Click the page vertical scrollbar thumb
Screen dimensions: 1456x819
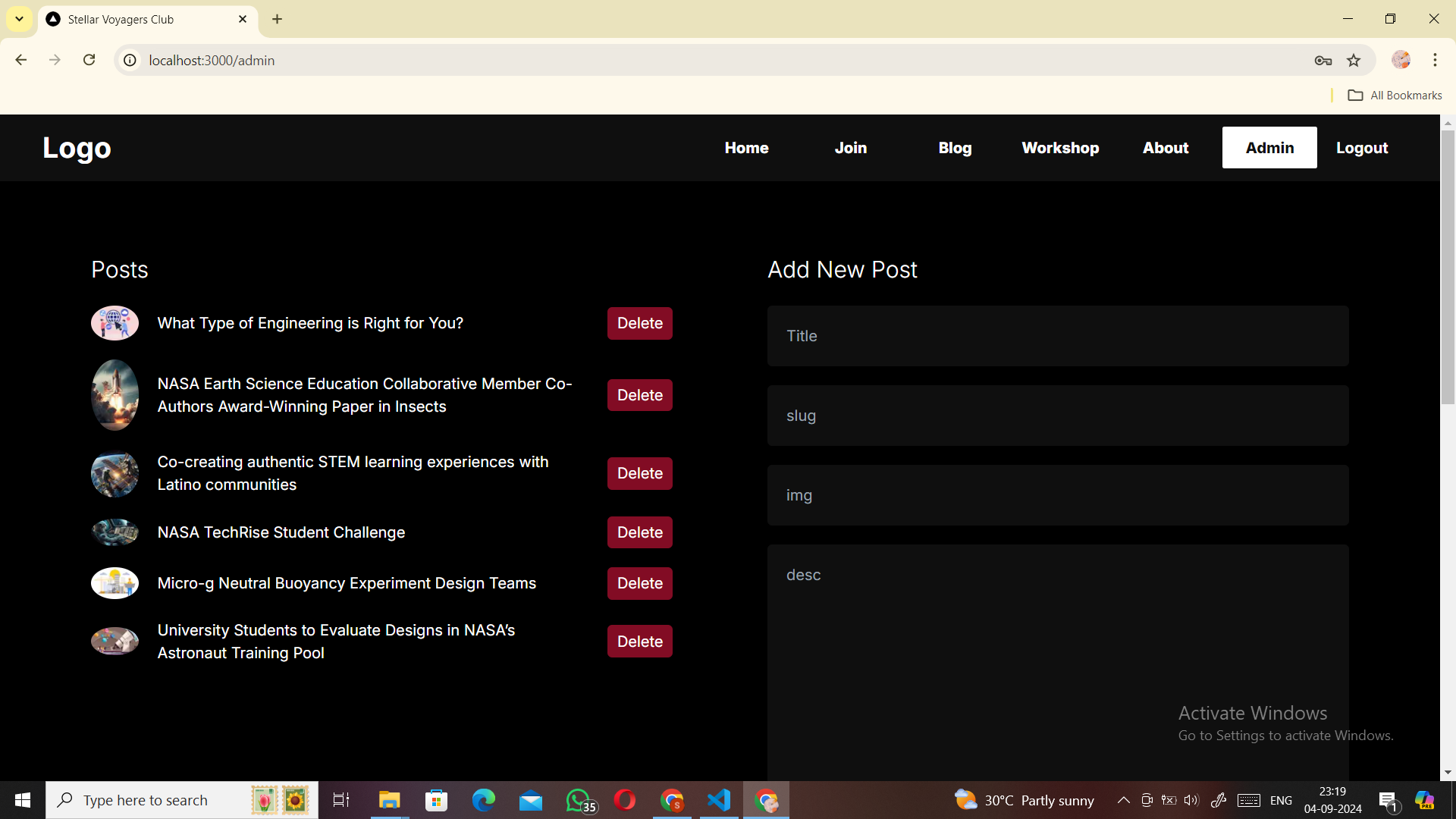pyautogui.click(x=1448, y=265)
